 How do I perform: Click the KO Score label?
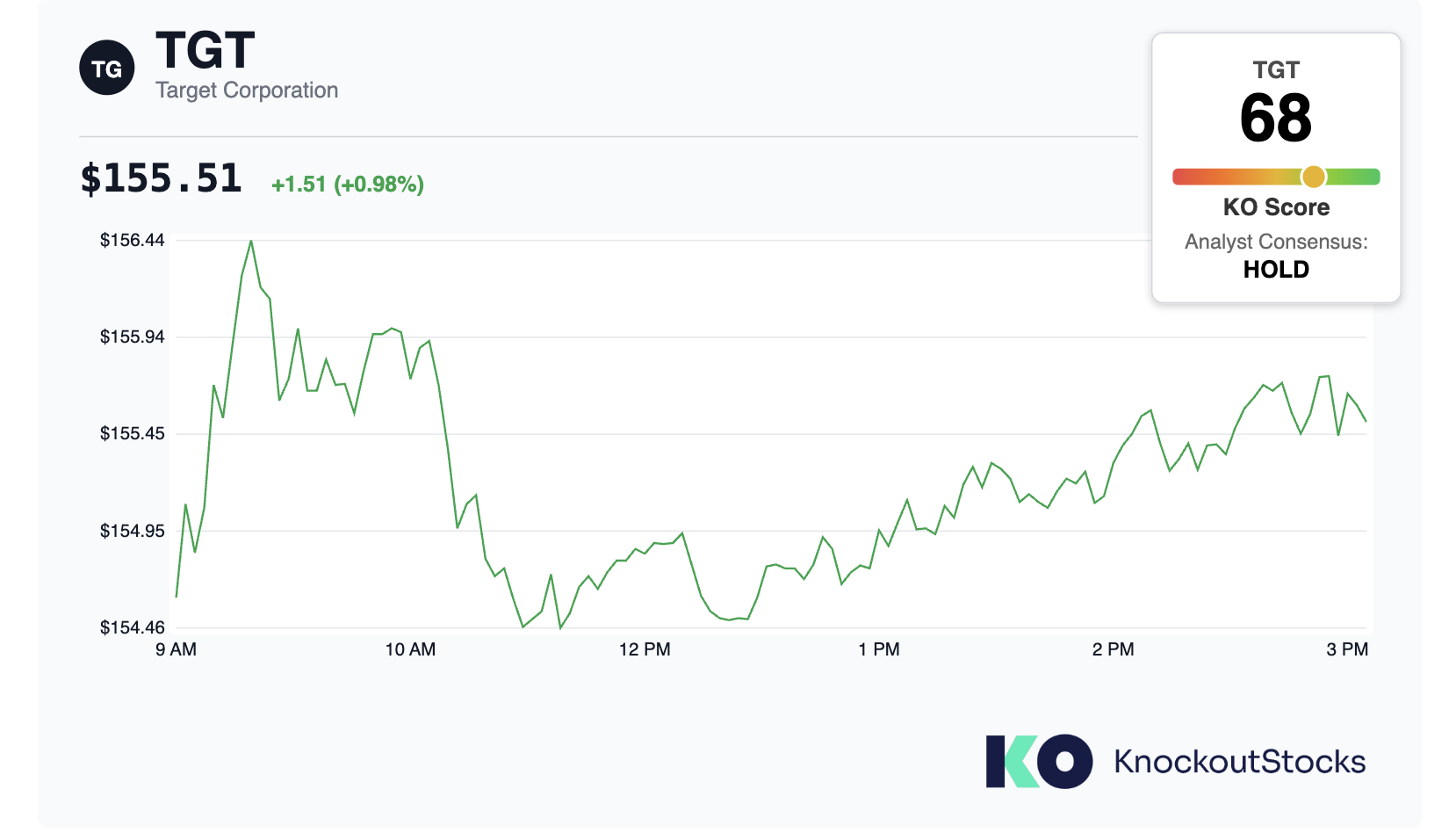tap(1276, 207)
